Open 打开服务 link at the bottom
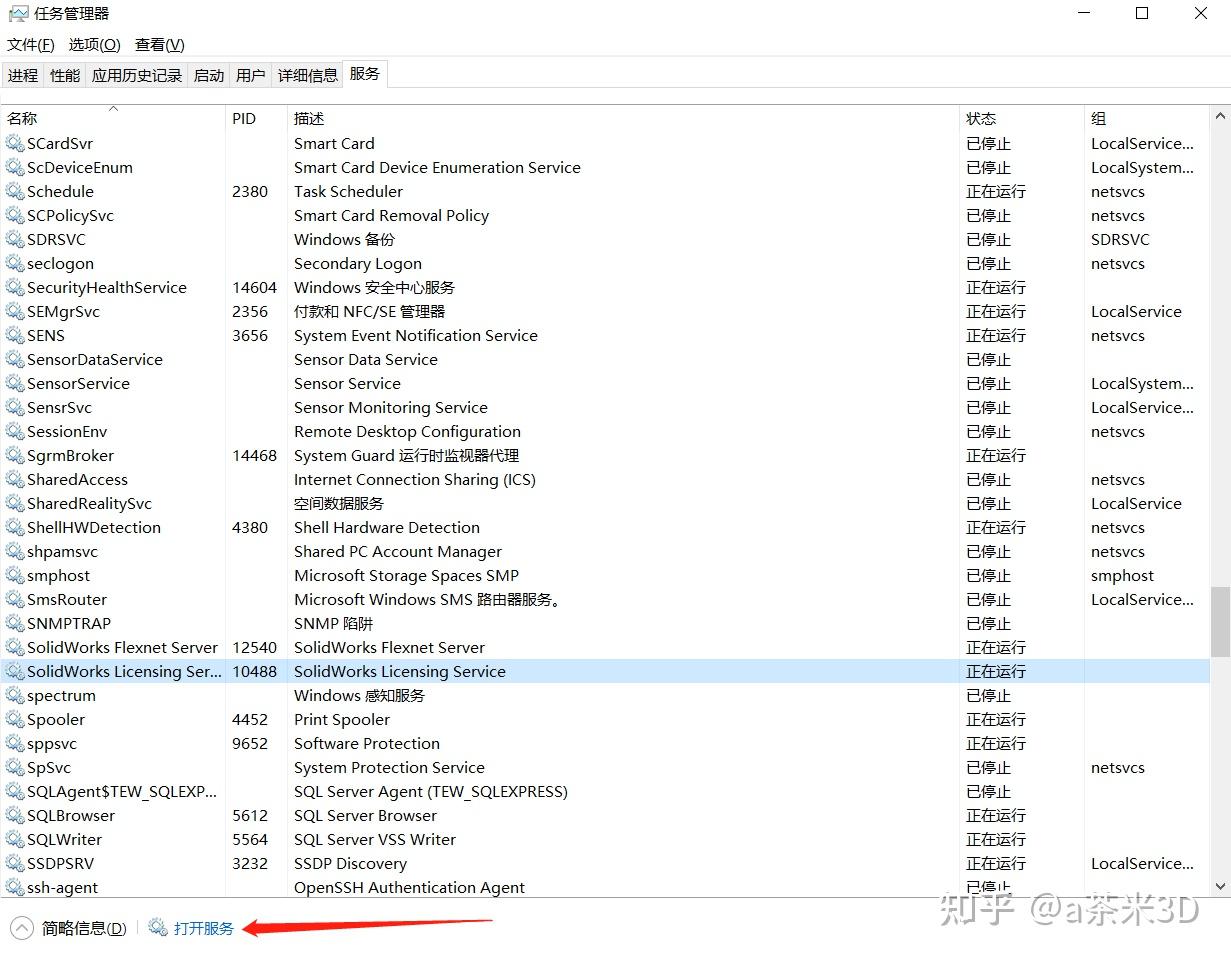Screen dimensions: 1231x958 click(200, 927)
